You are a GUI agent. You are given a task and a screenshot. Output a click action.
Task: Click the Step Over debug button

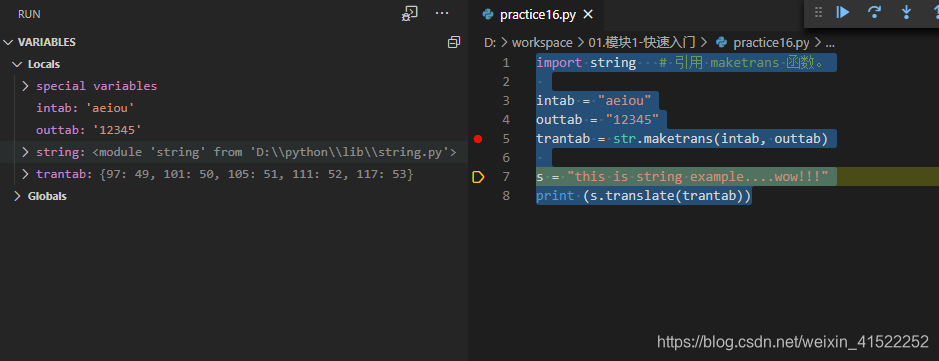pos(875,12)
